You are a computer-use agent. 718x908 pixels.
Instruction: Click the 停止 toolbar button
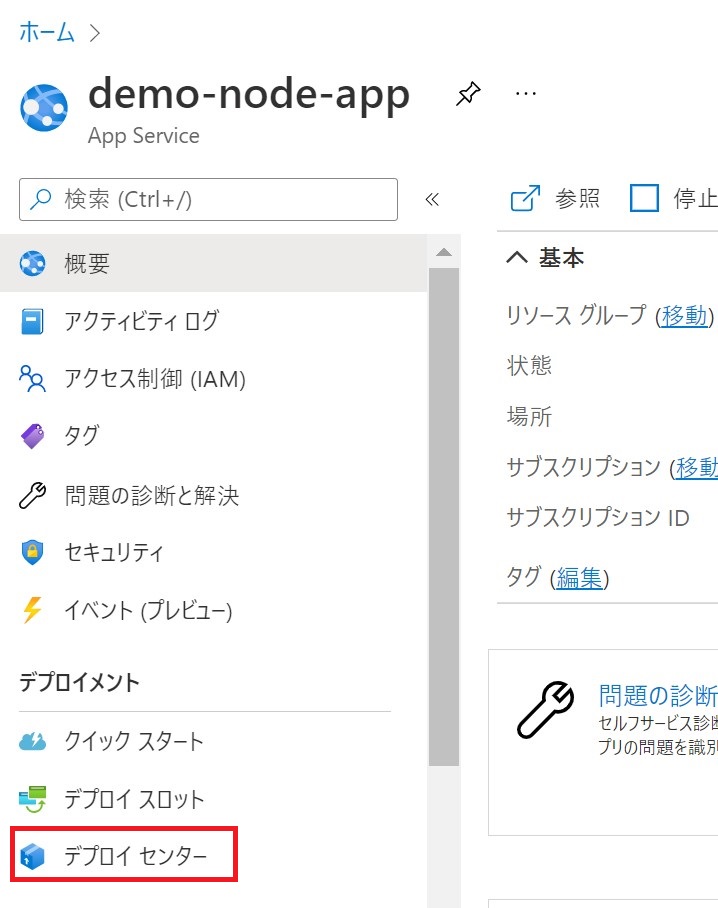click(673, 199)
